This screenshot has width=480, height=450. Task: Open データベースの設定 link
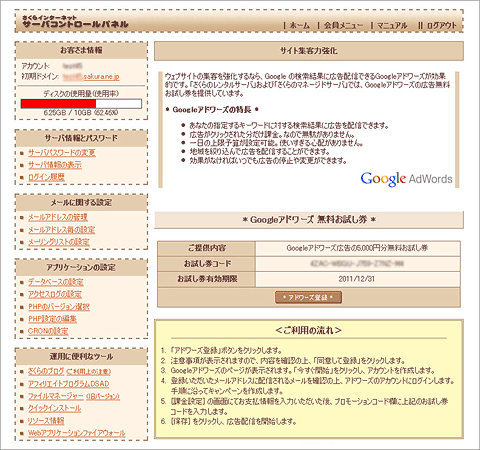[56, 282]
